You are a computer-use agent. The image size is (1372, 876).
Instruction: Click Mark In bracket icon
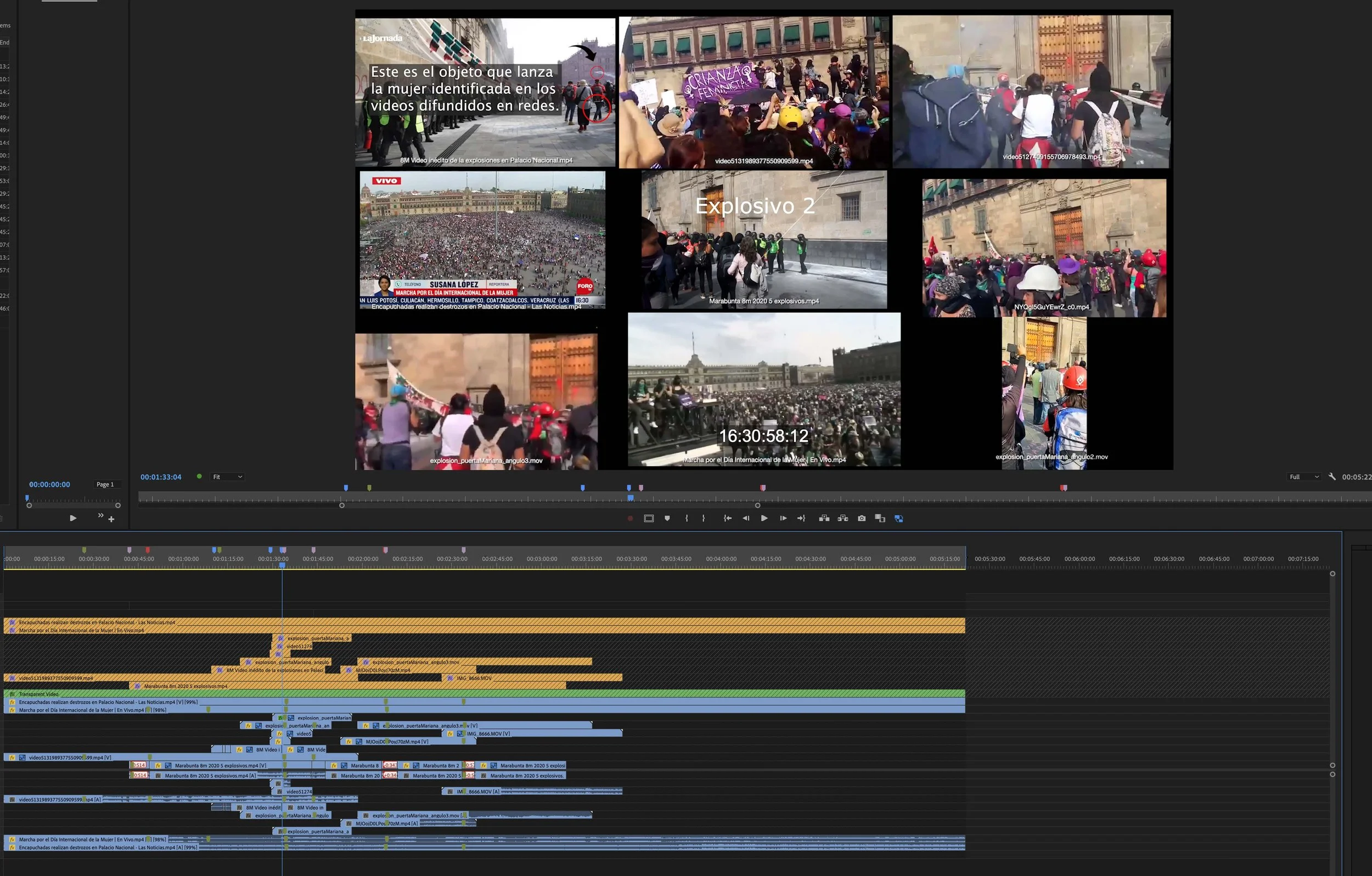[x=687, y=518]
